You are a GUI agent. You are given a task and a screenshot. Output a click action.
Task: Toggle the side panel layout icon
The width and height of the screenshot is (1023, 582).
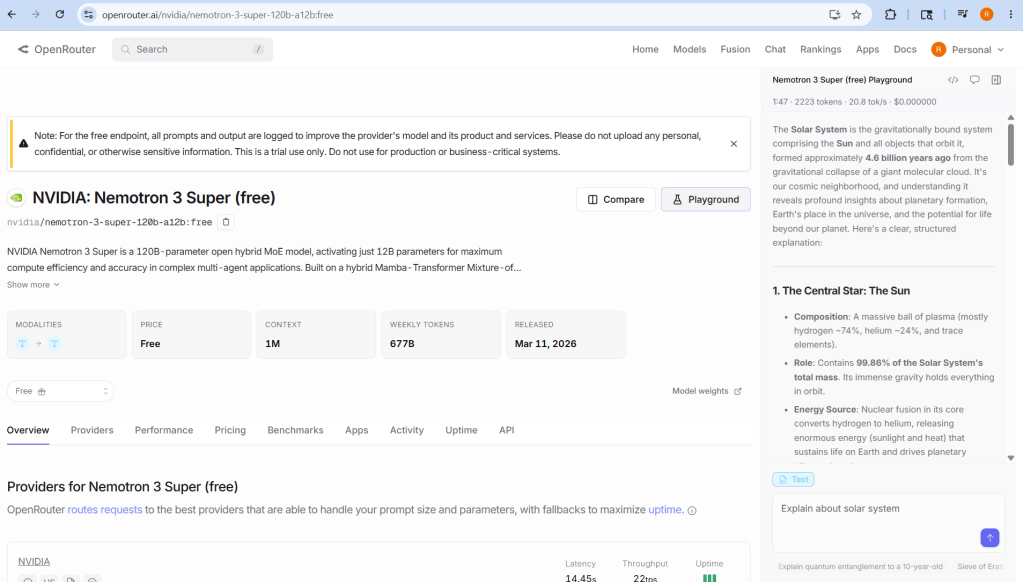[x=996, y=80]
